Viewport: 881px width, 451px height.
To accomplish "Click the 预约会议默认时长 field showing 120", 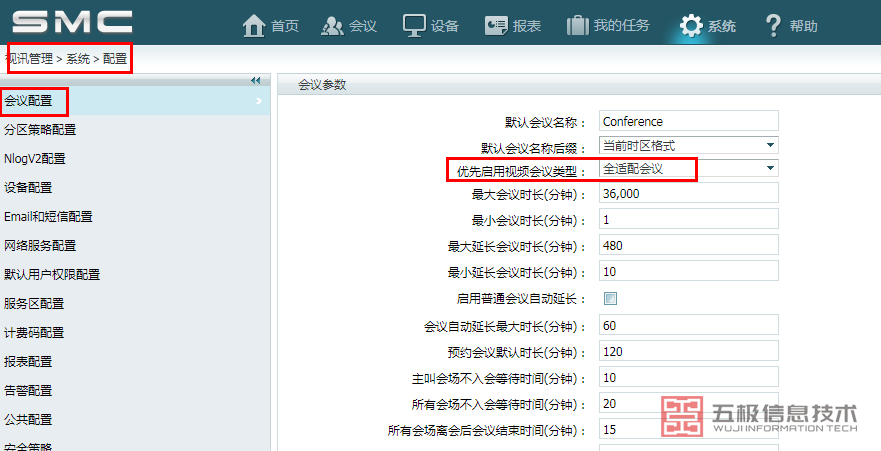I will click(689, 352).
